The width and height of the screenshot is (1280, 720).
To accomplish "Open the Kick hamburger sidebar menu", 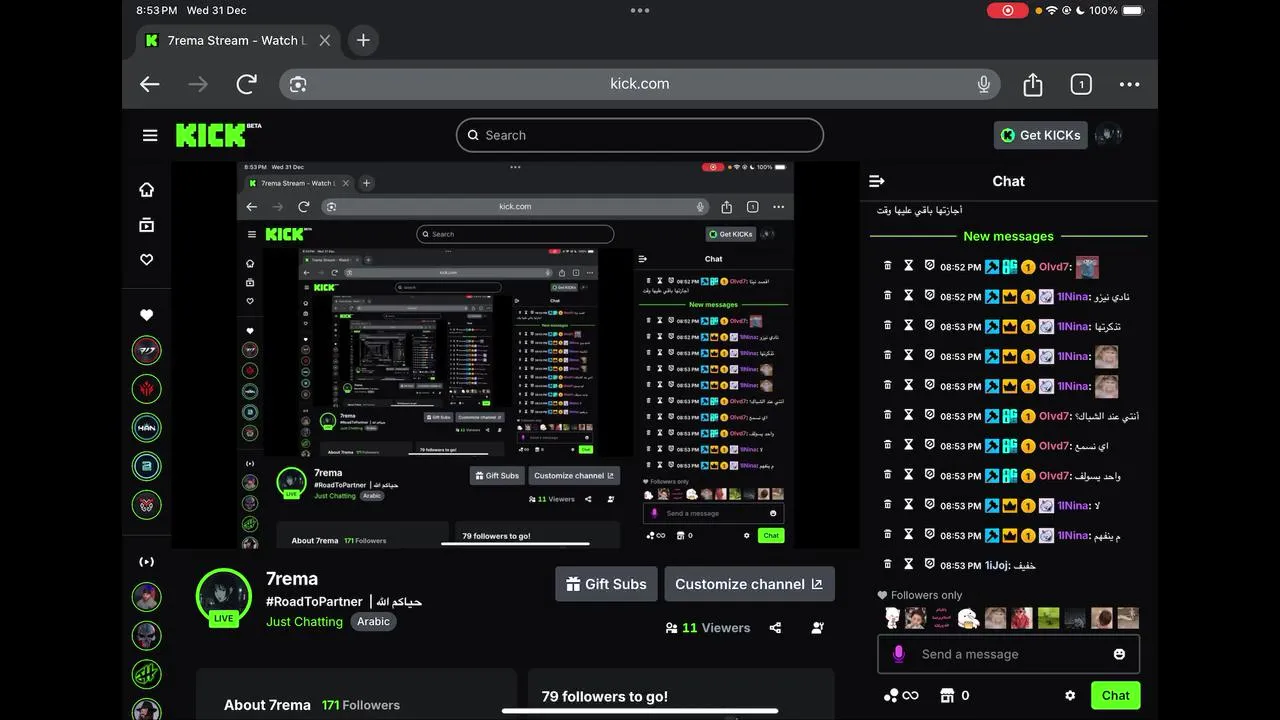I will click(150, 135).
